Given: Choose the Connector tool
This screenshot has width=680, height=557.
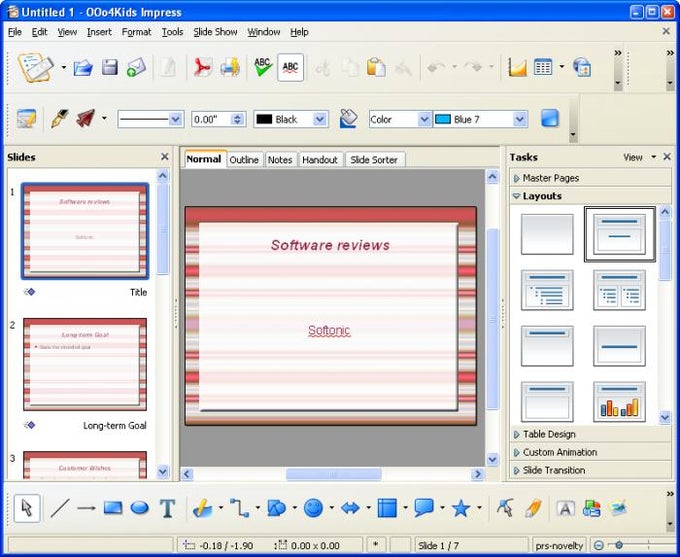Looking at the screenshot, I should click(239, 508).
